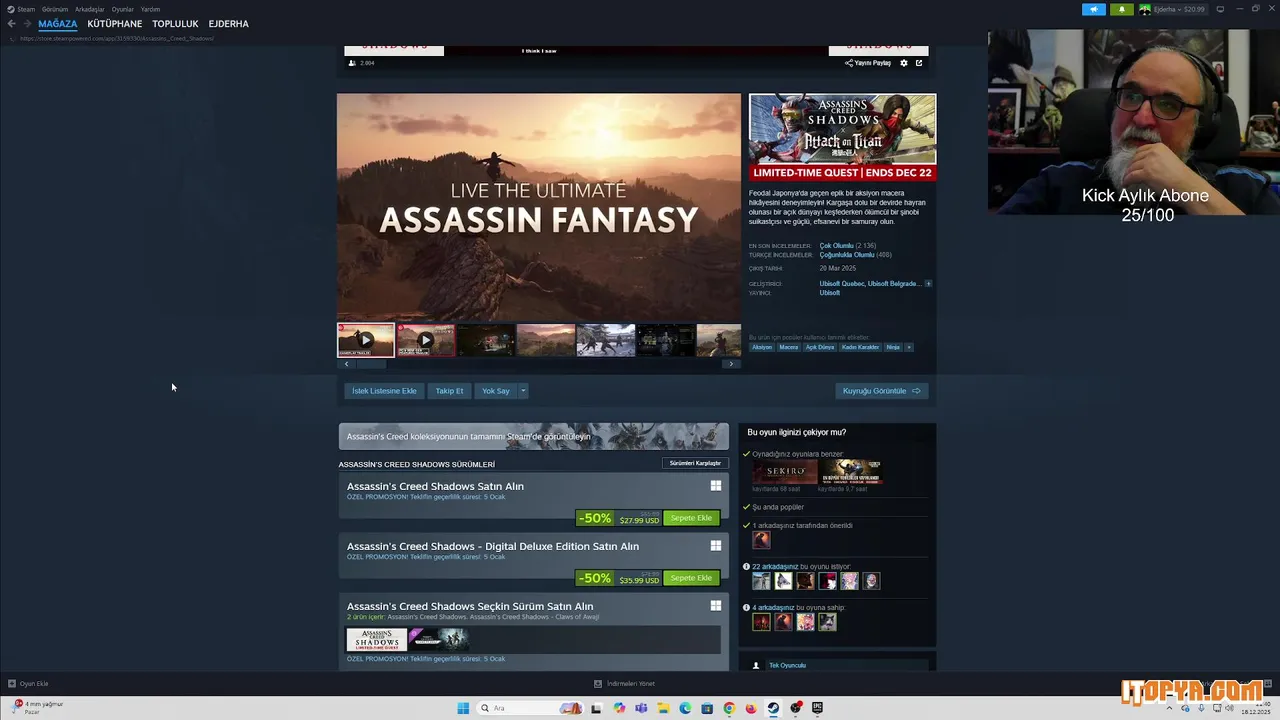Open Ubisoft publisher link

(x=830, y=293)
